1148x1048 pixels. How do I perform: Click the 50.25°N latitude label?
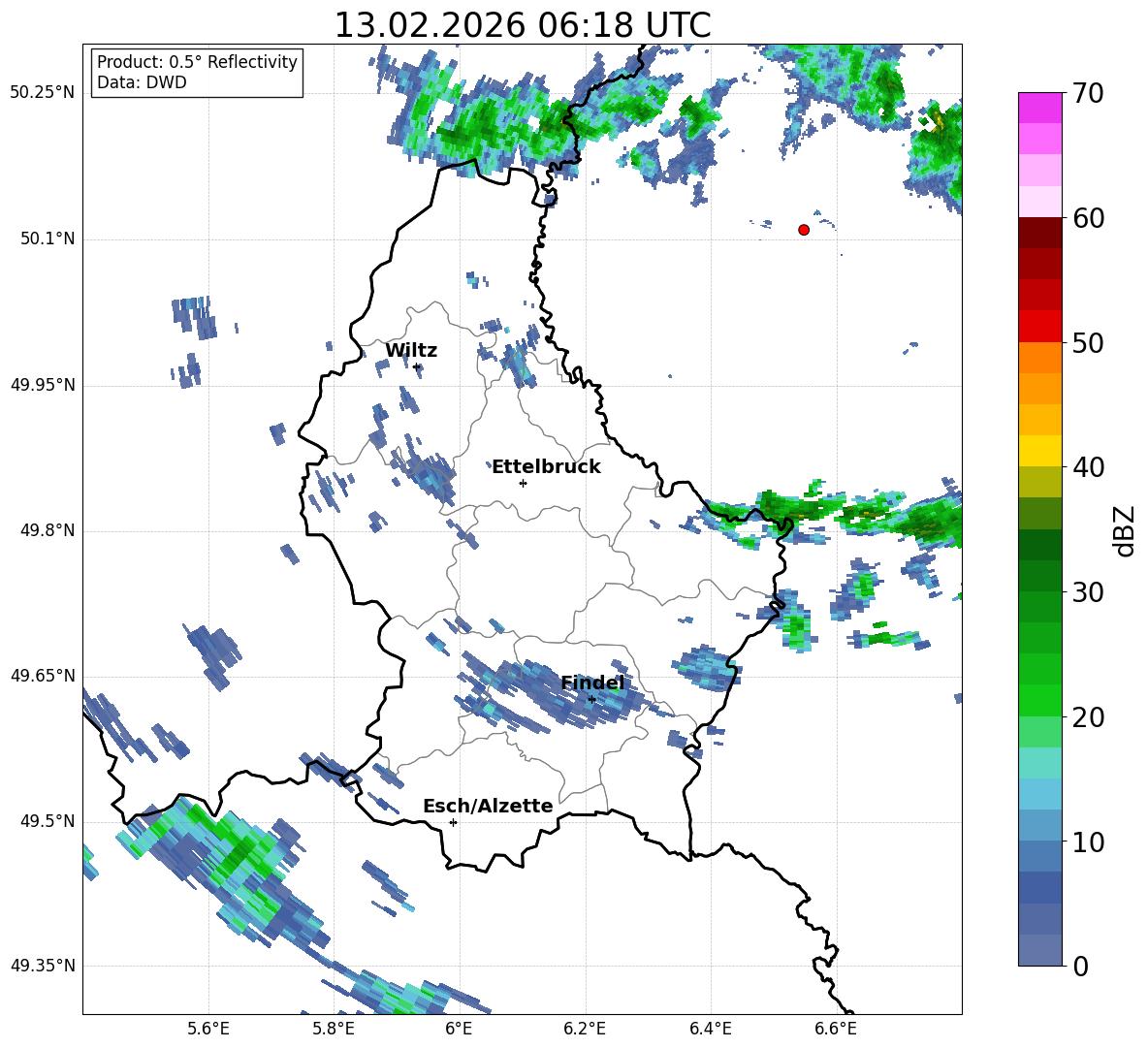(x=44, y=93)
